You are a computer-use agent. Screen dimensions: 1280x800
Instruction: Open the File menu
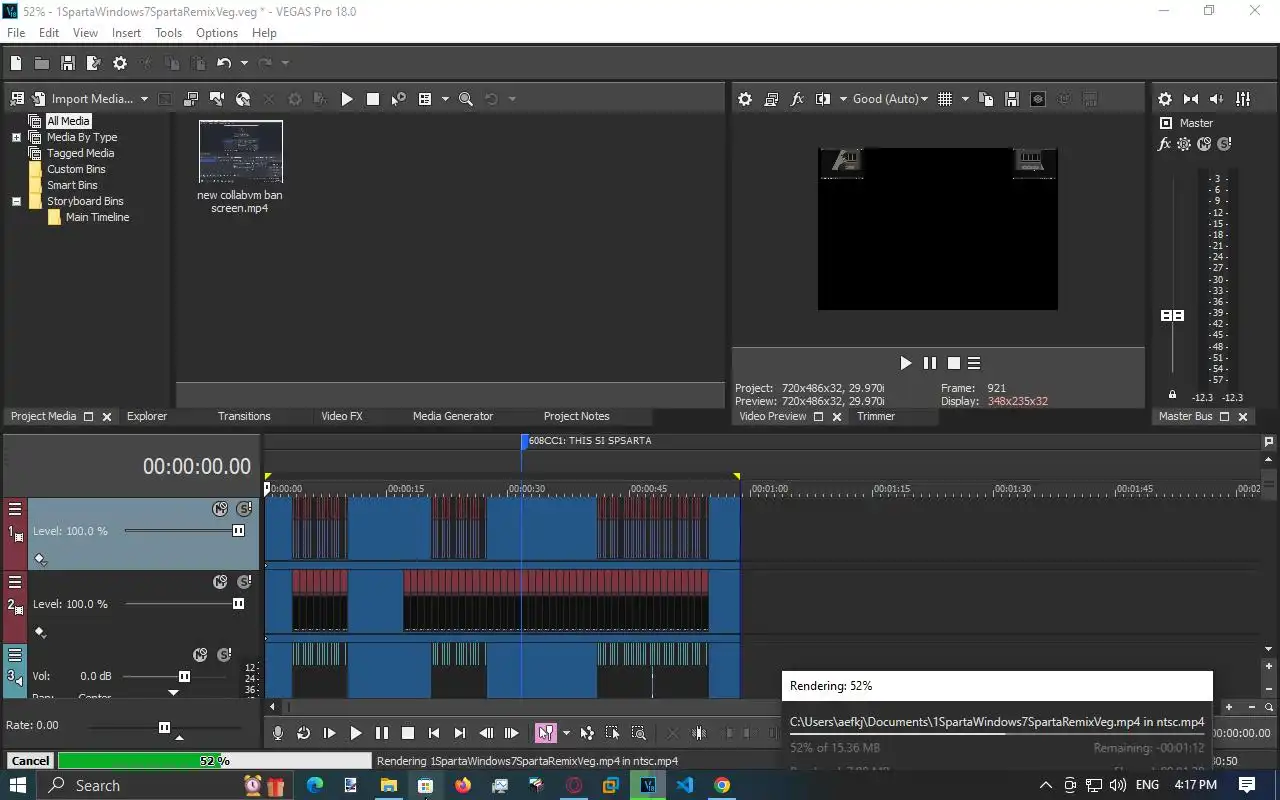[16, 33]
